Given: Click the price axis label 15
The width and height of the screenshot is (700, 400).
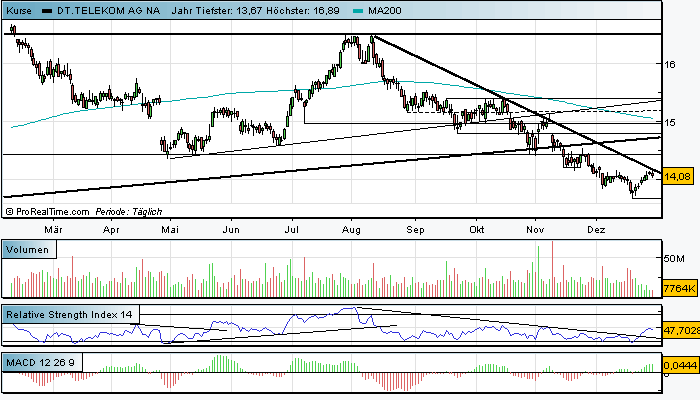Looking at the screenshot, I should [670, 122].
